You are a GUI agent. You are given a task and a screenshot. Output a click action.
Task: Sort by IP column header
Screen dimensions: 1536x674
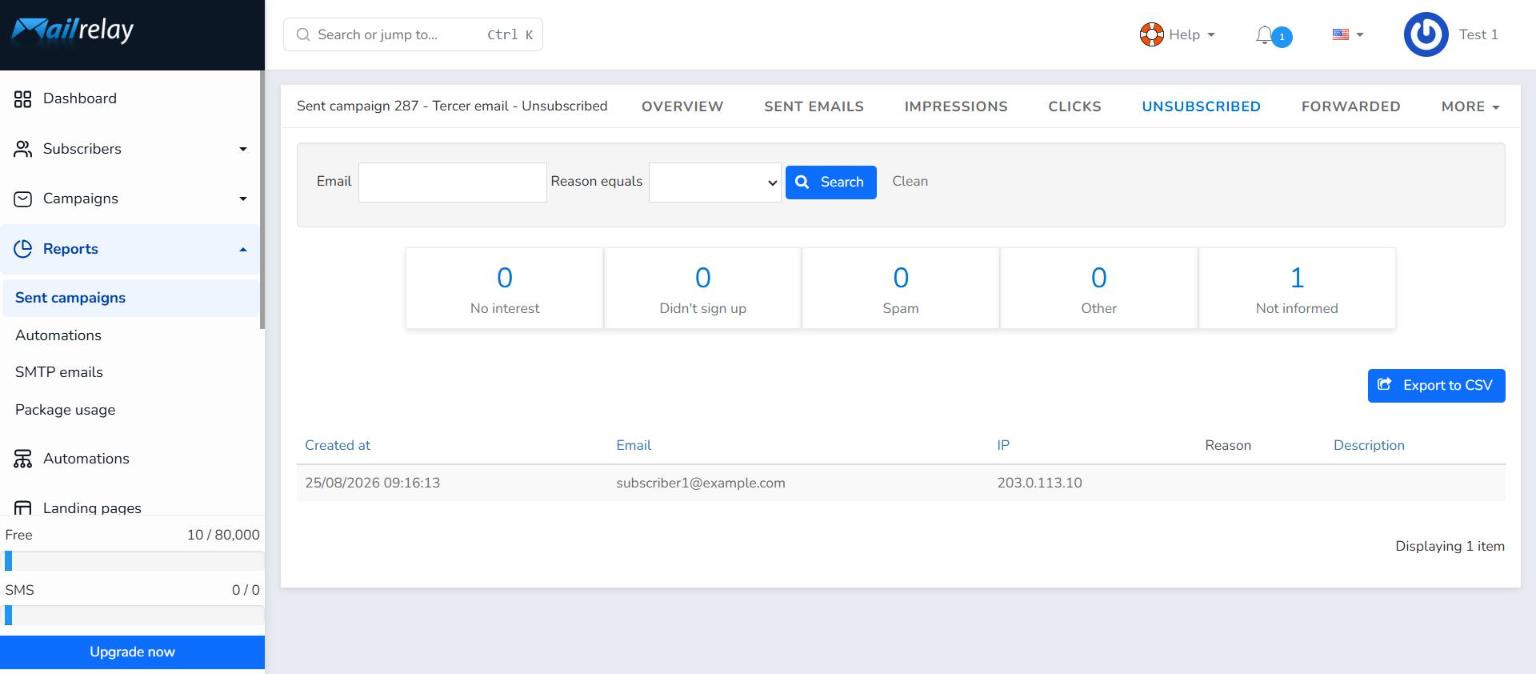coord(1004,446)
